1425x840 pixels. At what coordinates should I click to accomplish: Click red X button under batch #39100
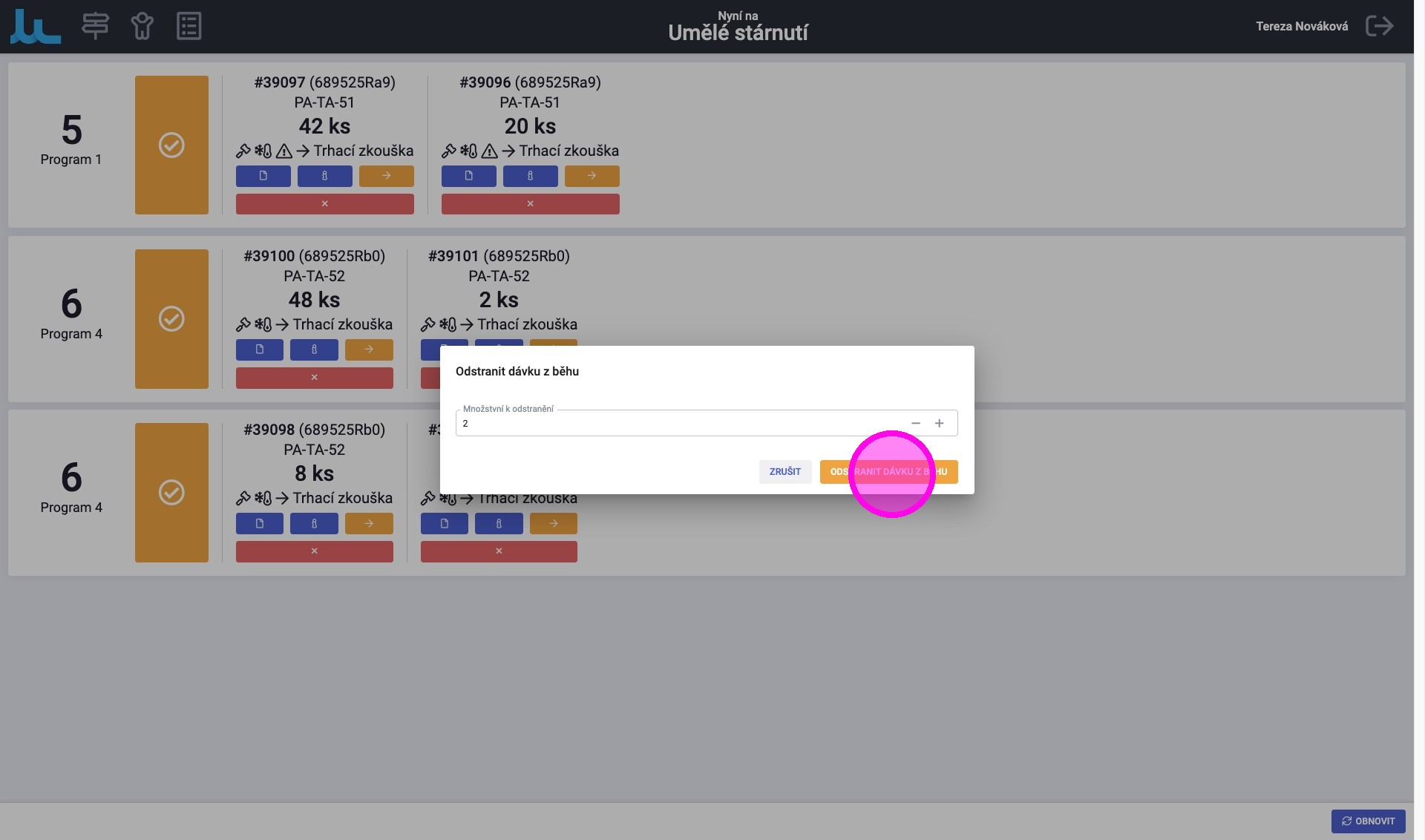click(x=314, y=377)
